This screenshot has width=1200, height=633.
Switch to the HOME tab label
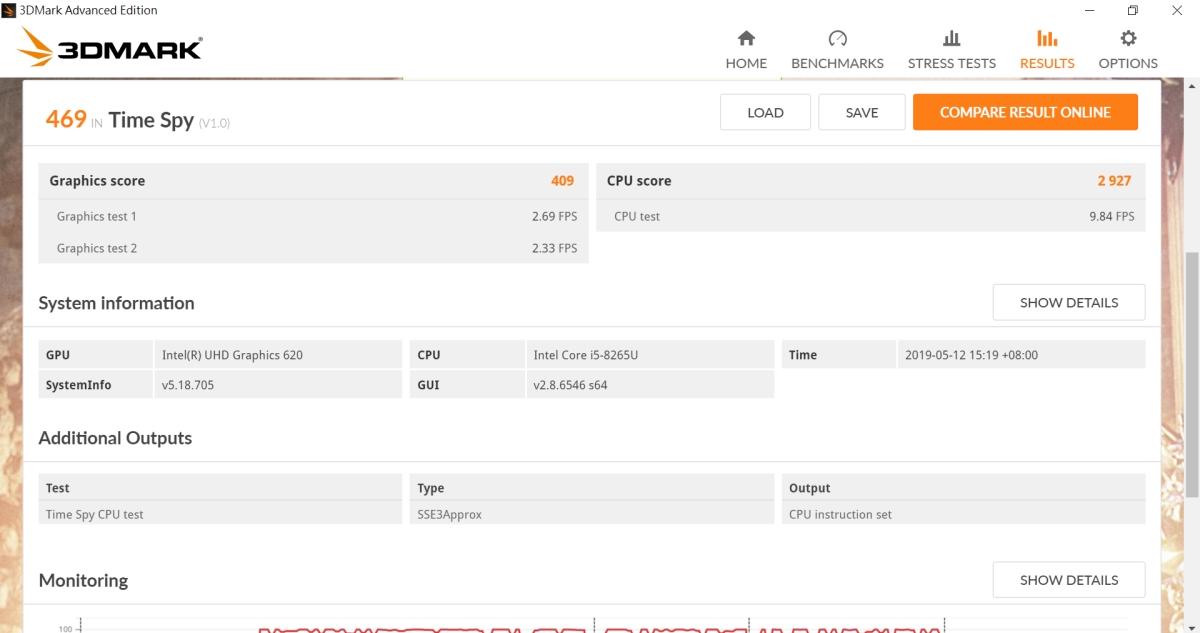tap(746, 63)
